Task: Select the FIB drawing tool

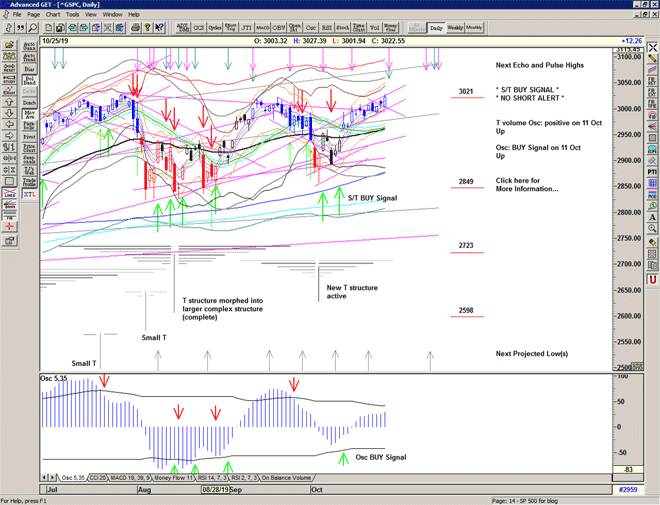Action: 9,215
